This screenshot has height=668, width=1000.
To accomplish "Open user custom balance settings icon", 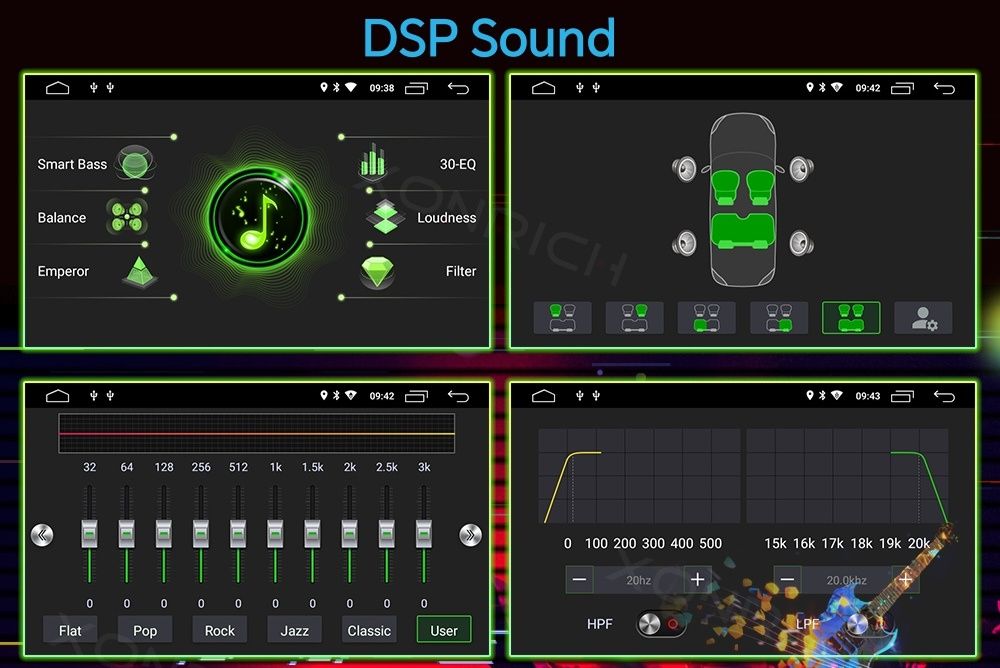I will (923, 318).
